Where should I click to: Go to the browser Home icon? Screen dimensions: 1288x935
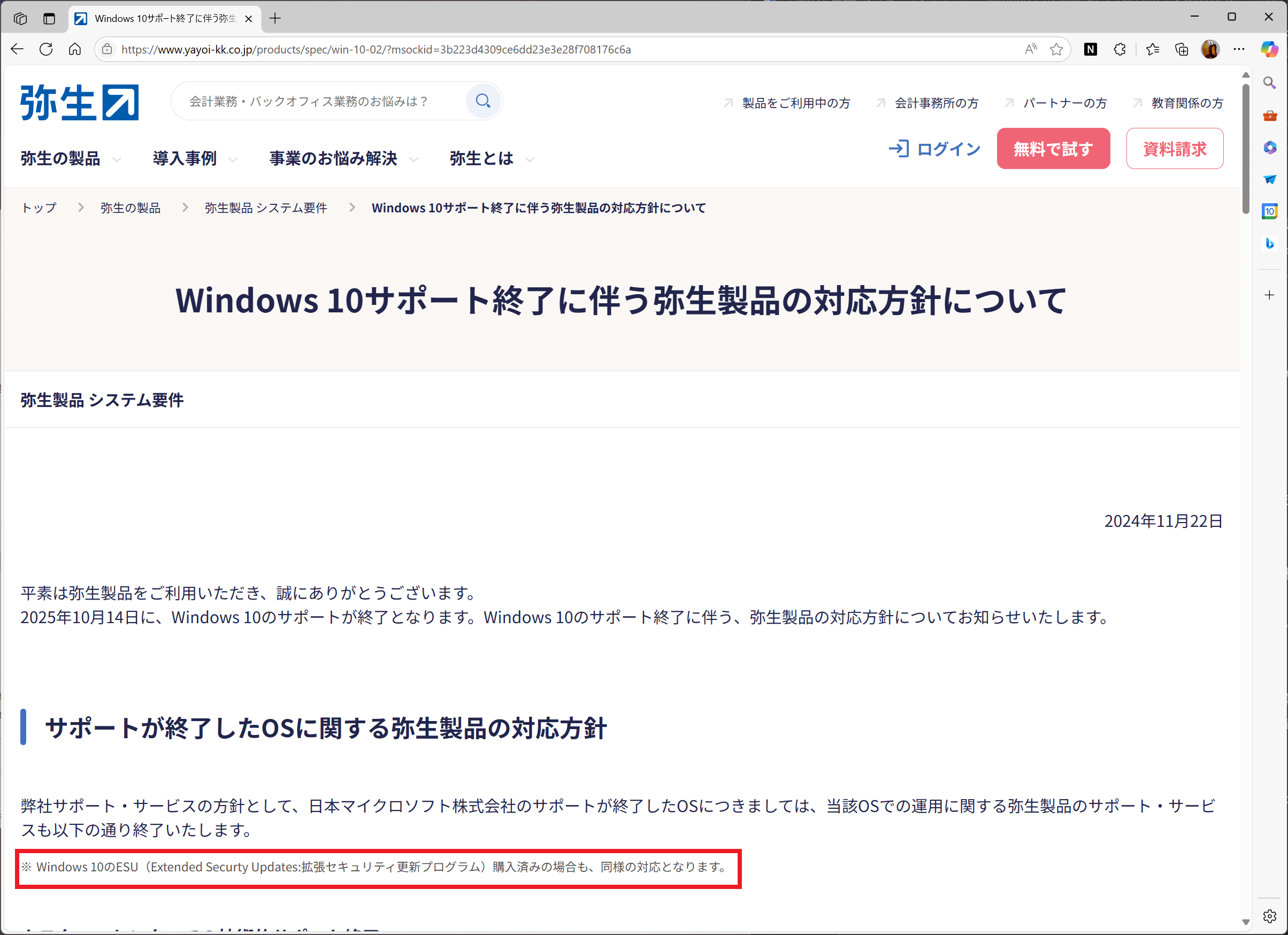click(75, 49)
